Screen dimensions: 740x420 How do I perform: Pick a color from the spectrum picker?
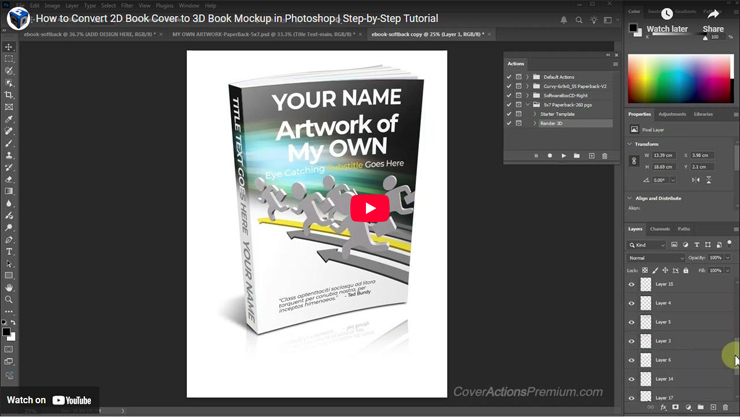[678, 78]
